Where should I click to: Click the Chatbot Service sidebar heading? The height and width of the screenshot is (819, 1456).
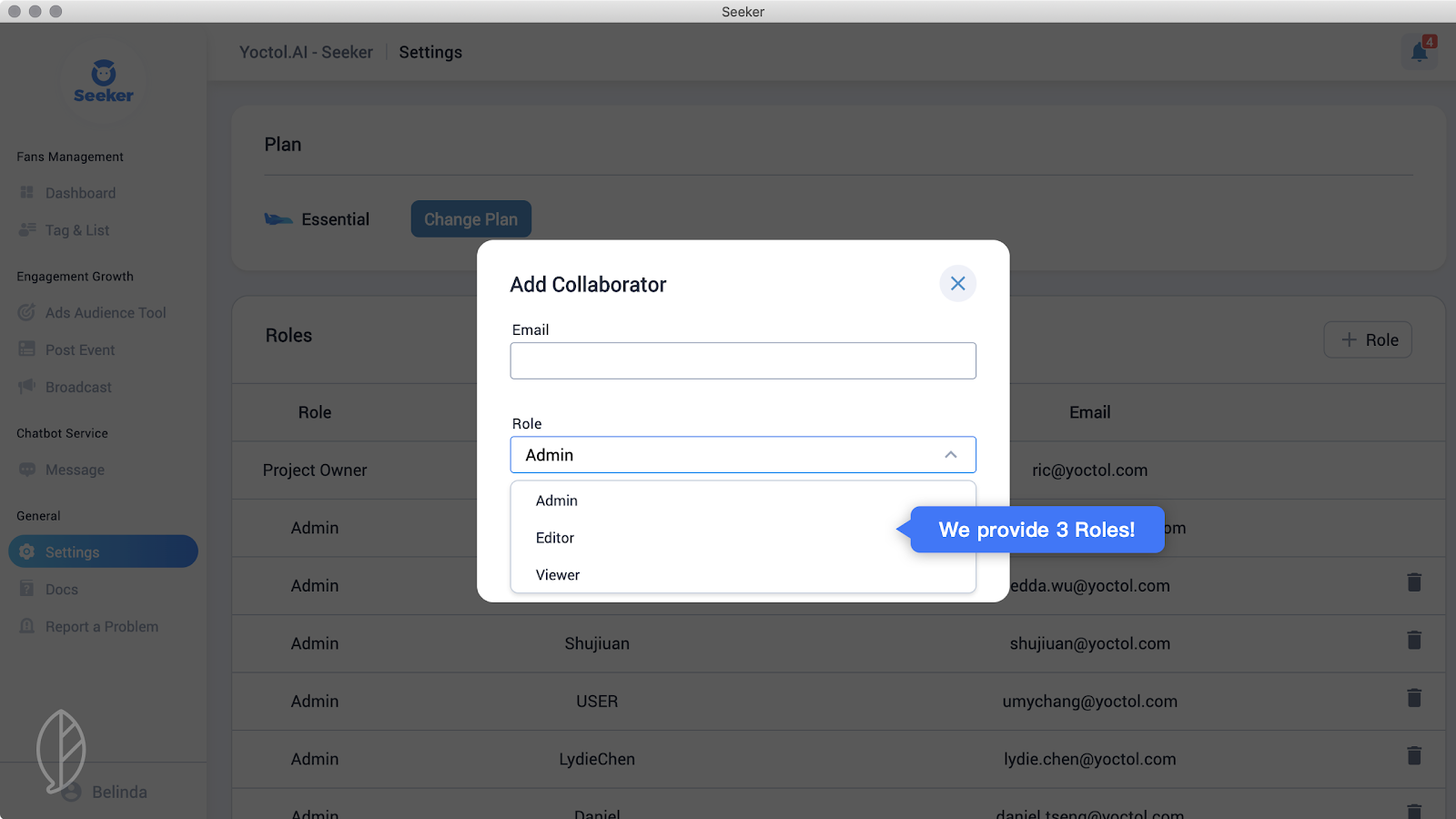(x=62, y=433)
